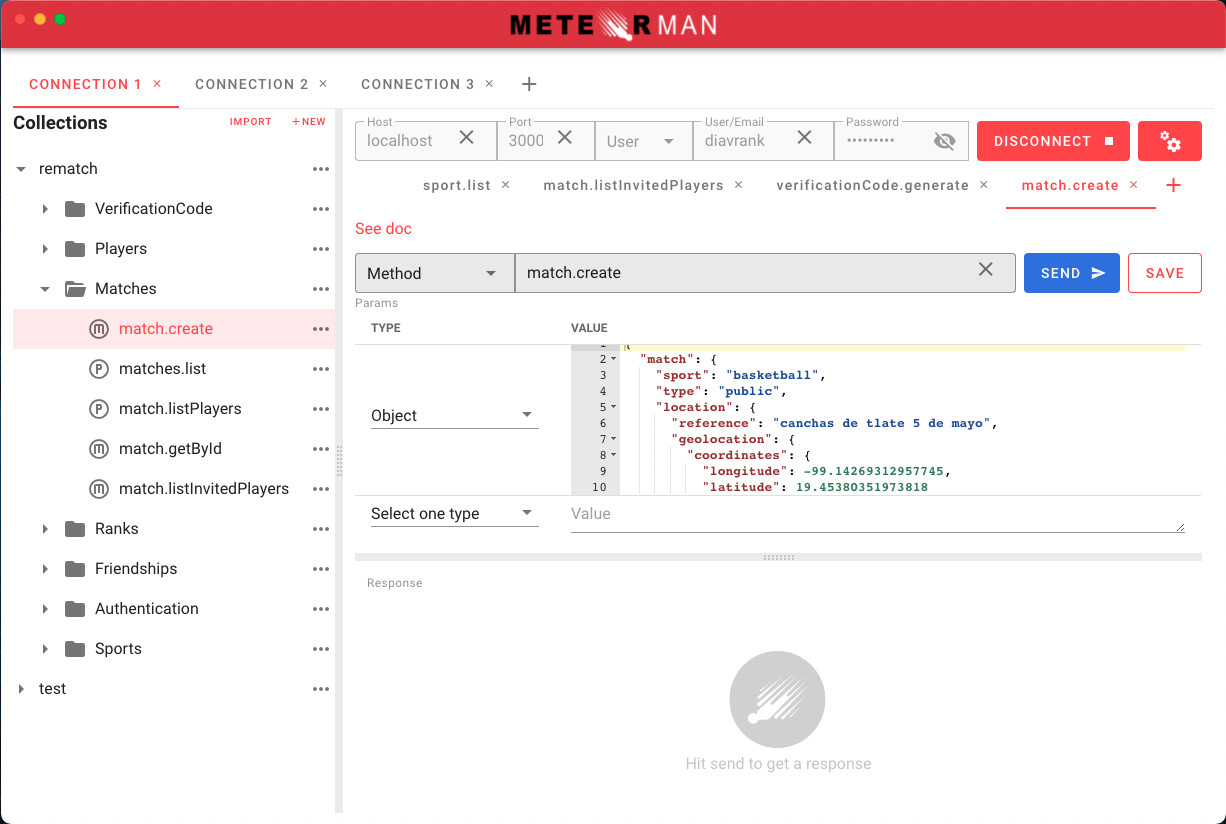Screen dimensions: 1226x824
Task: Click the empty Value parameter field
Action: [877, 514]
